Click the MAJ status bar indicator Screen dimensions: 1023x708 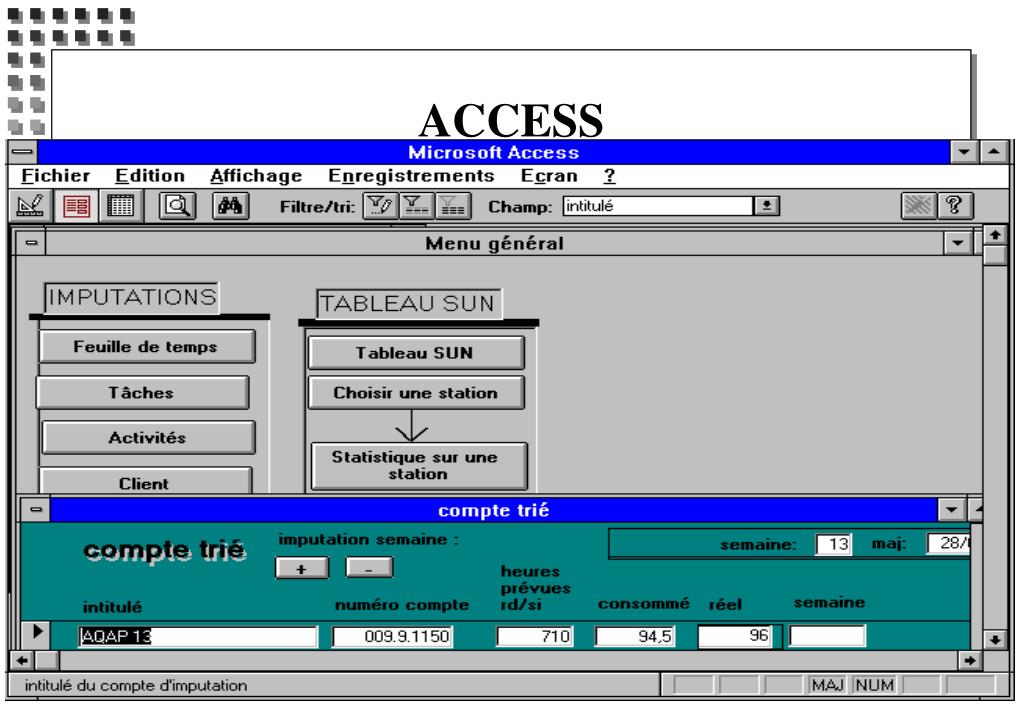827,685
